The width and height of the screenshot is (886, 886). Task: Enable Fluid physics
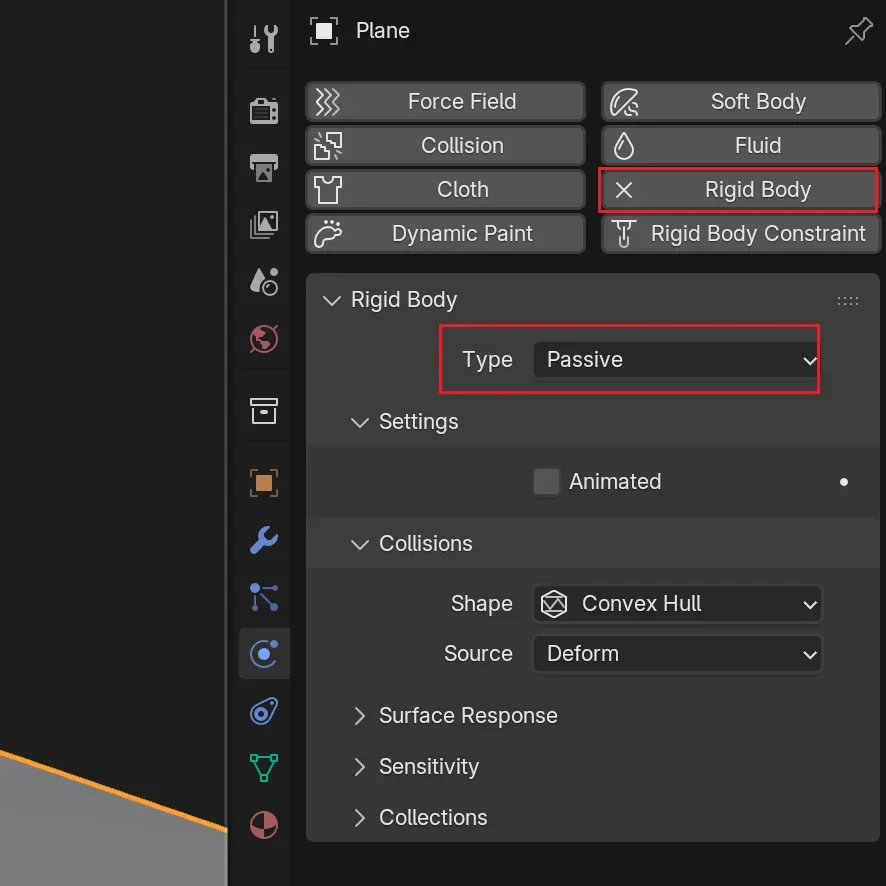741,146
